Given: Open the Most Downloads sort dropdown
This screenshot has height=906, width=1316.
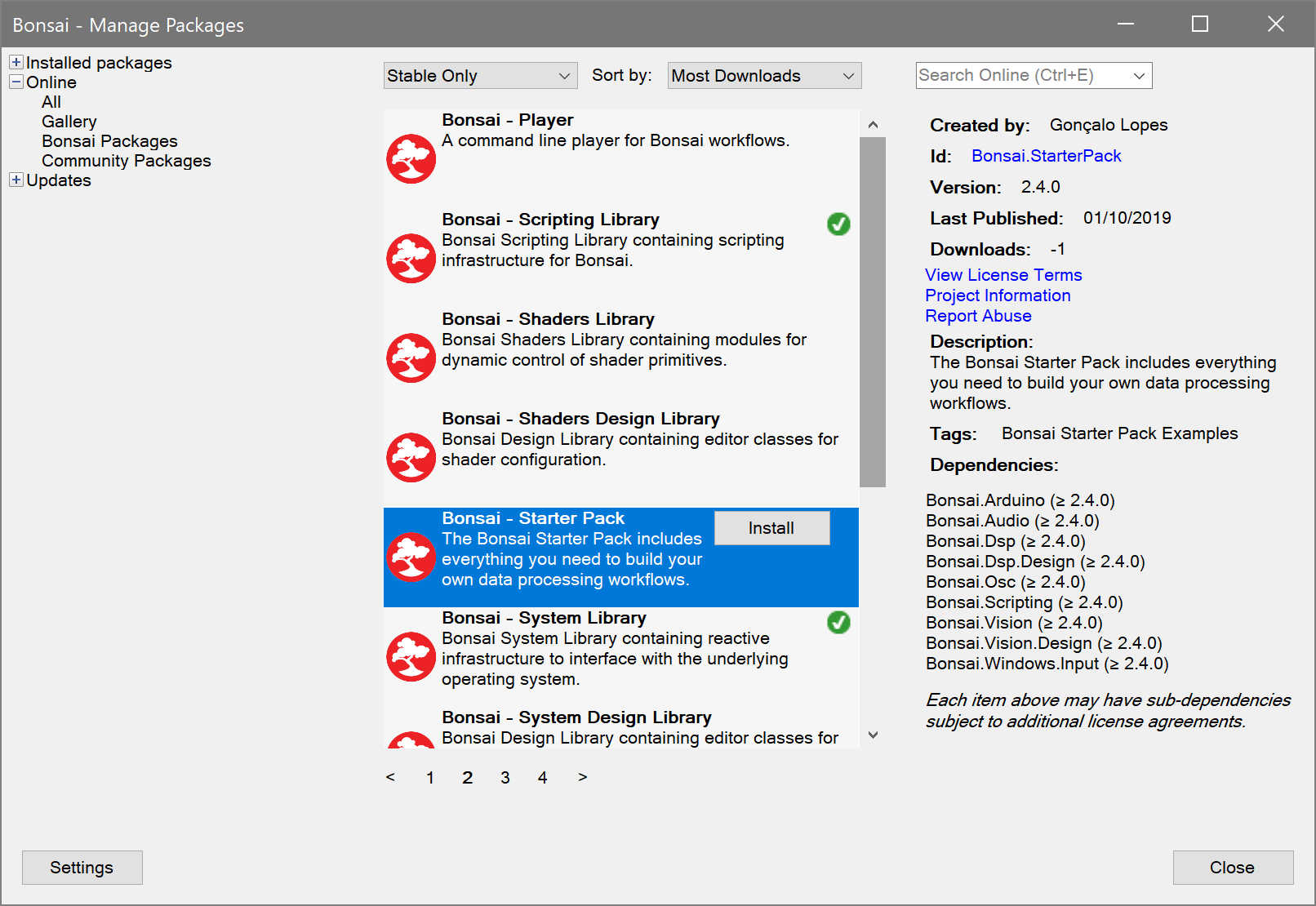Looking at the screenshot, I should [764, 76].
